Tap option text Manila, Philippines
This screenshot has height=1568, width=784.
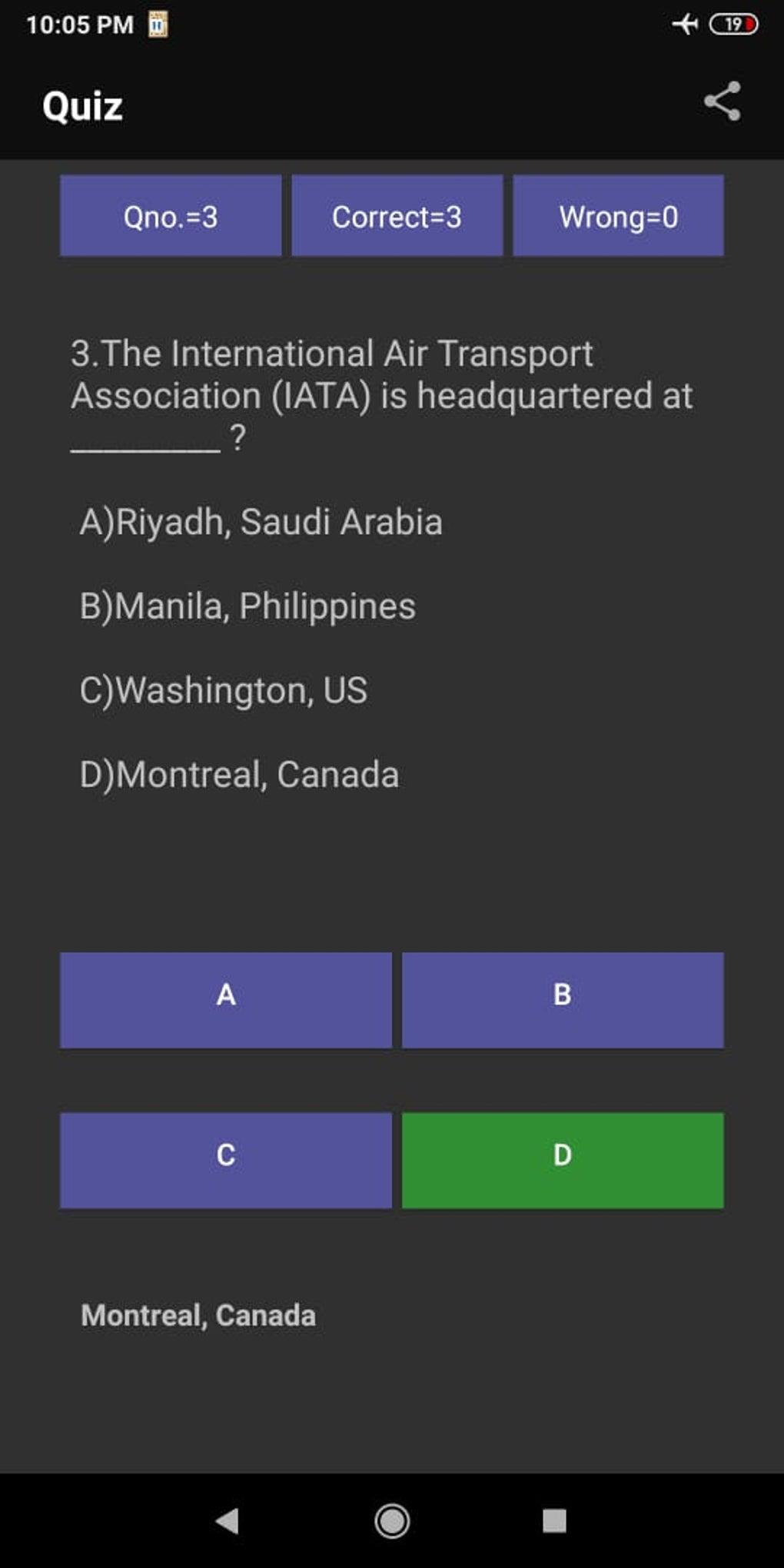click(247, 606)
